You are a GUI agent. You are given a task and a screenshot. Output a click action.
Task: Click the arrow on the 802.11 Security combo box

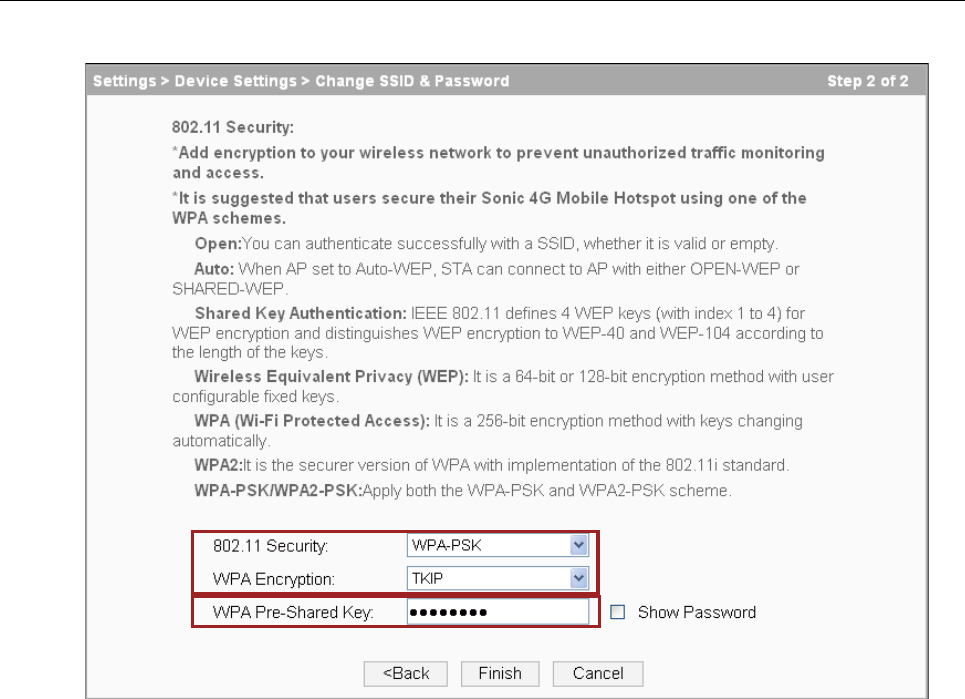tap(577, 546)
